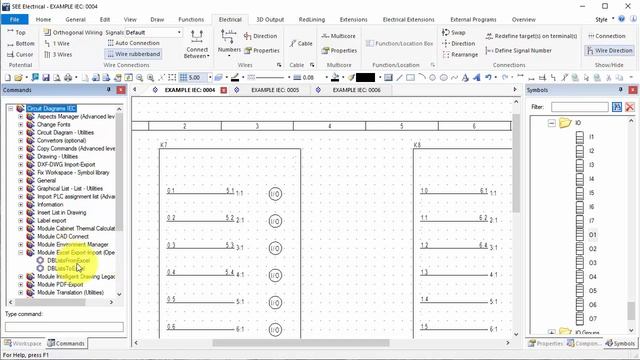Click the Printer icon in toolbar
640x360 pixels.
(68, 78)
